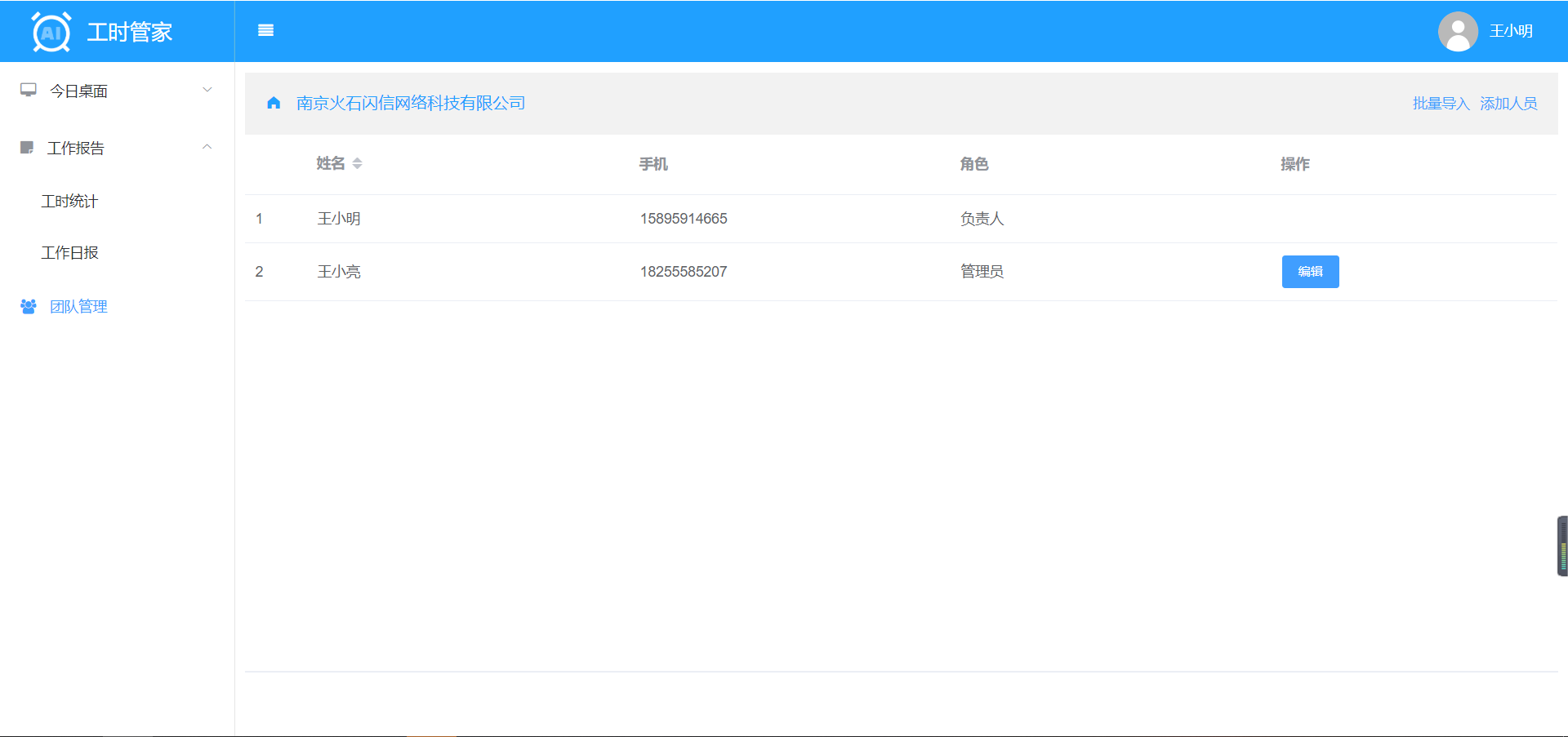Click the widget on the right screen edge
Screen dimensions: 1568x737
1562,546
